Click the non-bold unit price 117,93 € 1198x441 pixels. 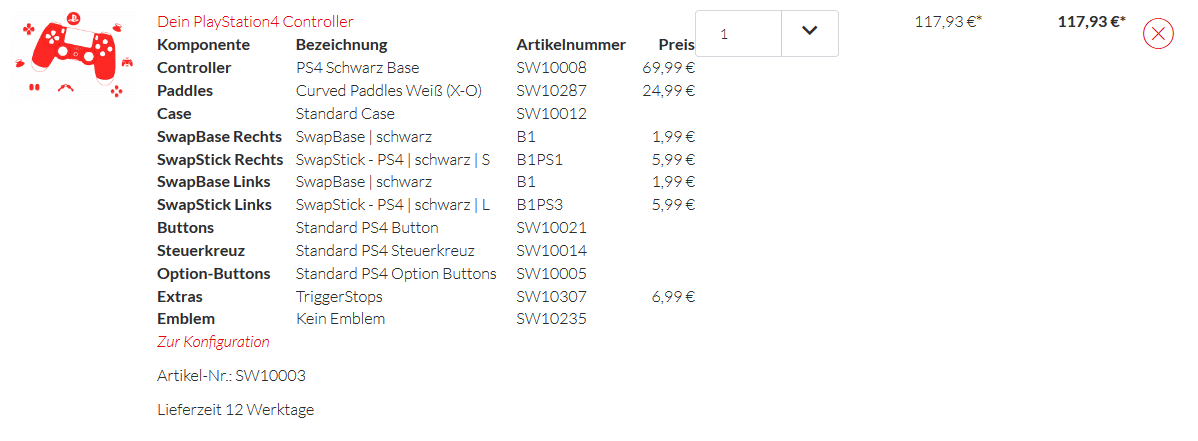click(x=947, y=21)
